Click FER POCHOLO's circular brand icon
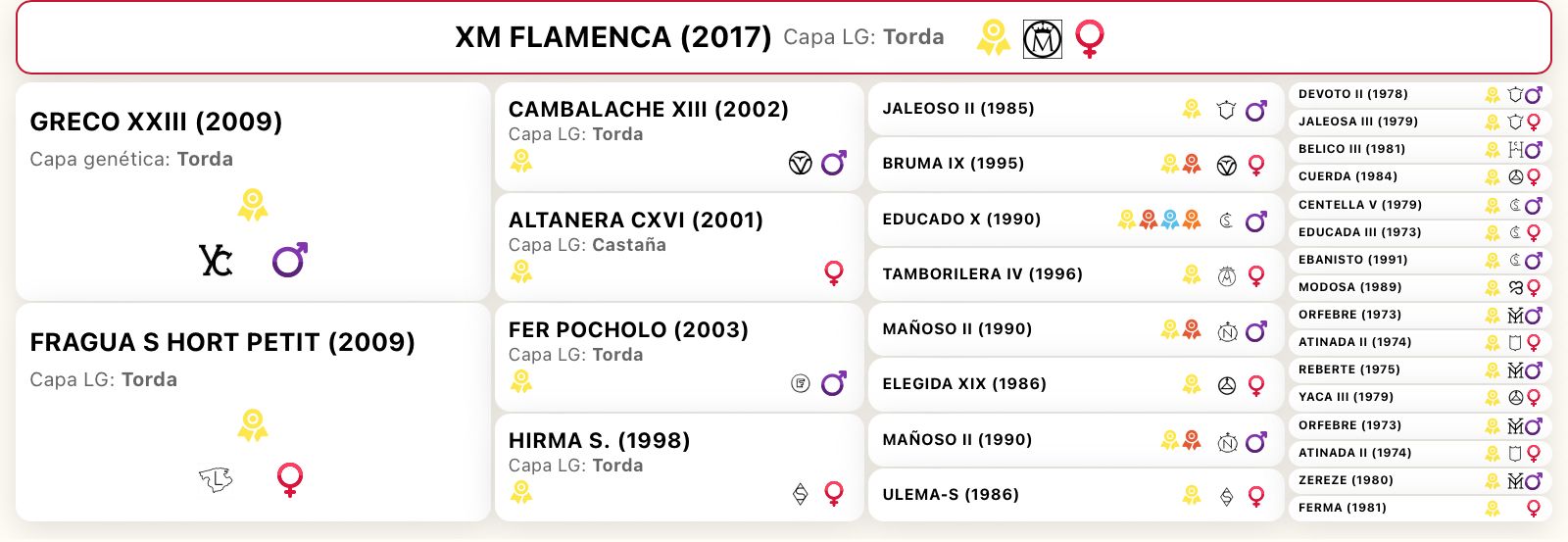 801,383
